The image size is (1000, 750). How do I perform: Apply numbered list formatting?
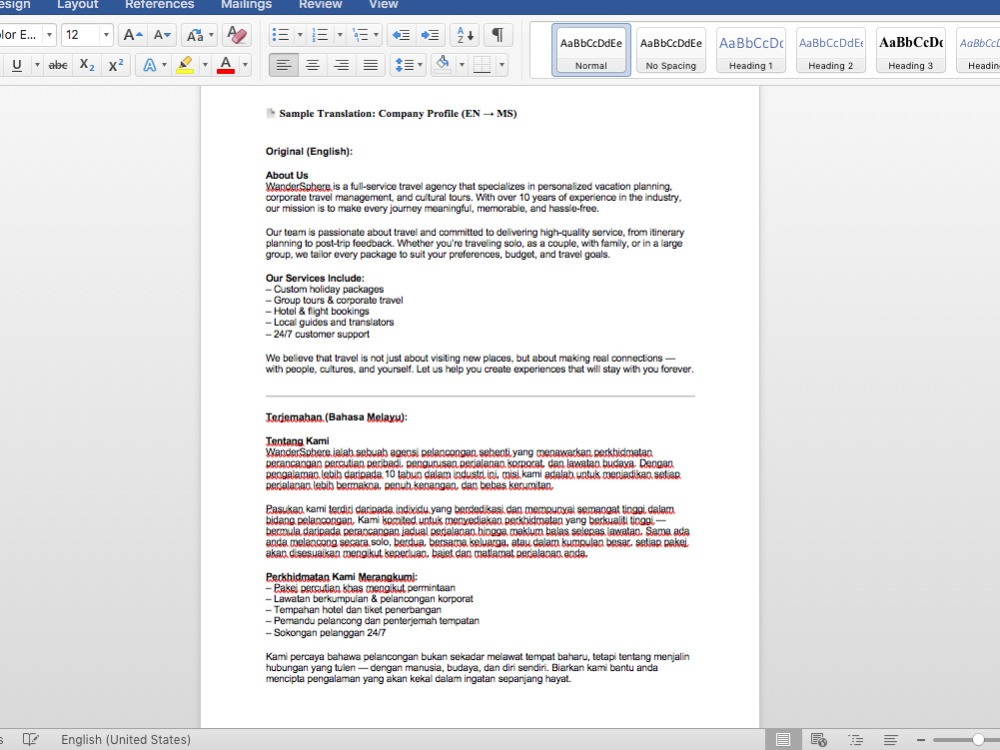320,35
